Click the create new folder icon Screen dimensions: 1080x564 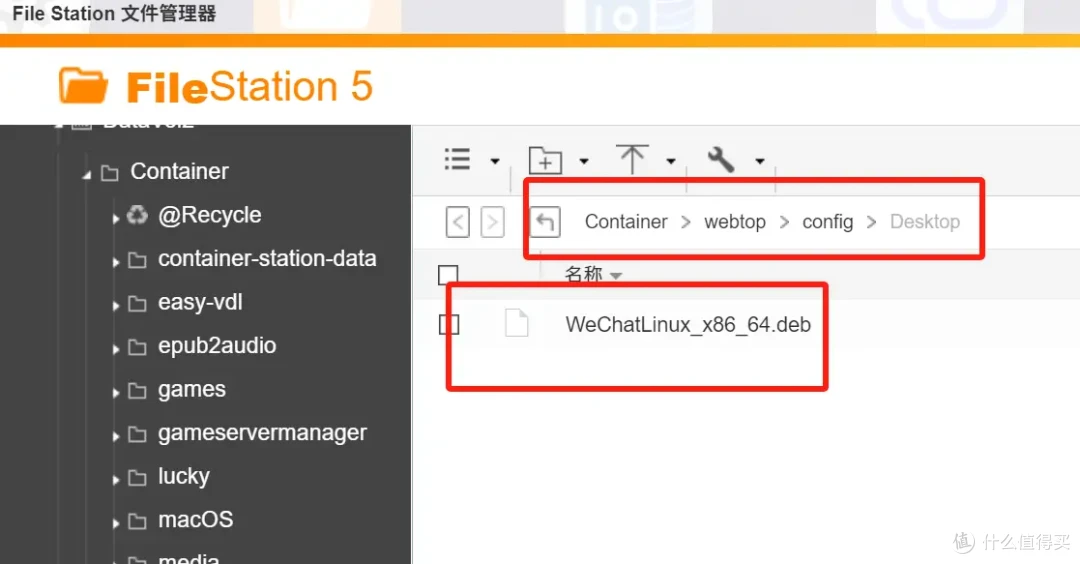pyautogui.click(x=545, y=160)
